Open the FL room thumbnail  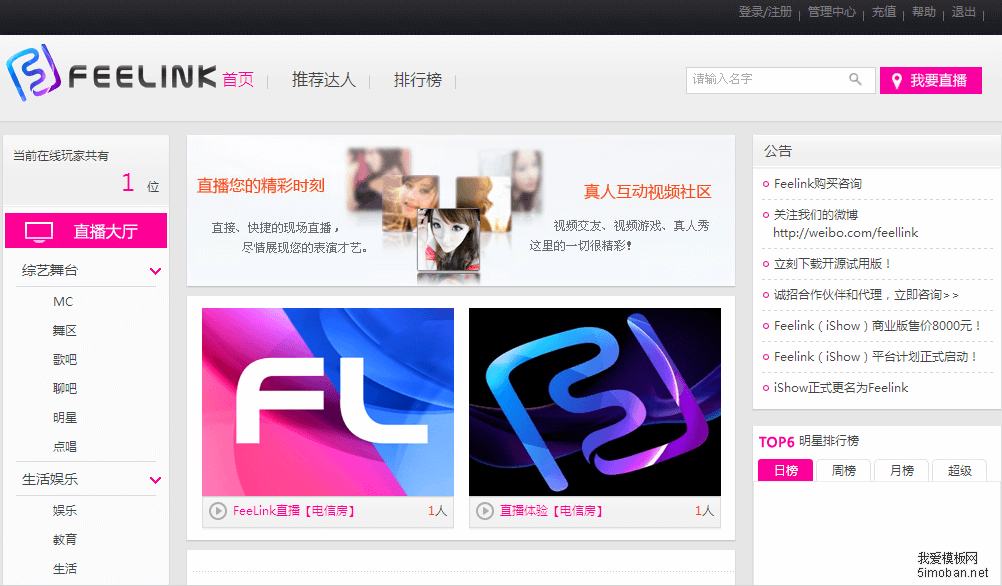[328, 402]
